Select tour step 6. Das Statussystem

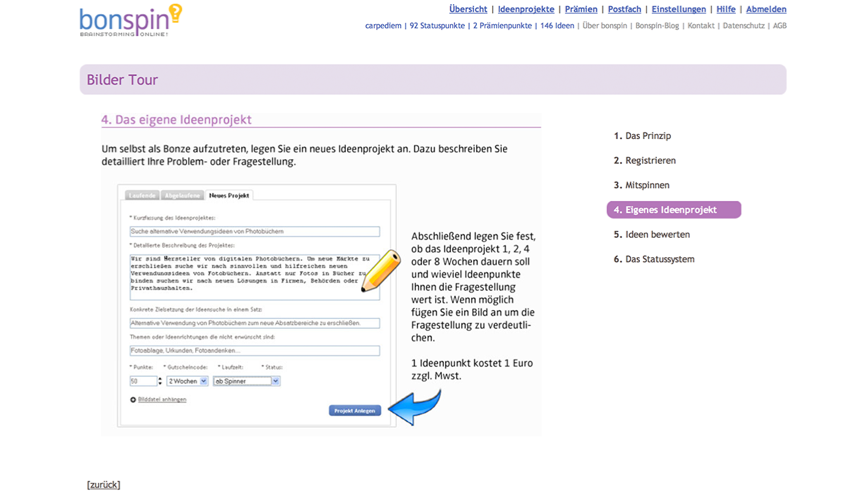pos(654,260)
